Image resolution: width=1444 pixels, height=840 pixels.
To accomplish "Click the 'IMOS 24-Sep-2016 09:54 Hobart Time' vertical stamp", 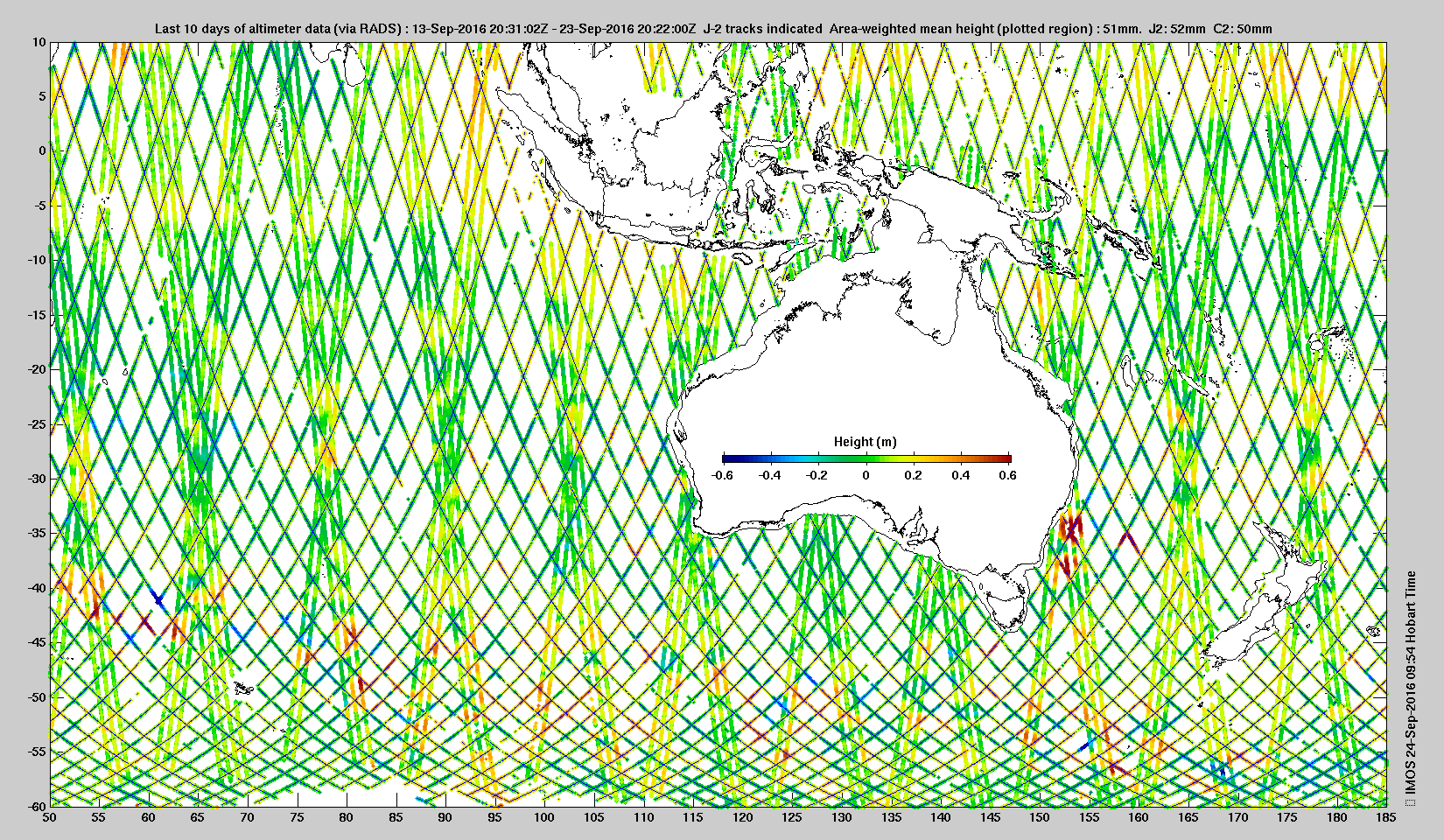I will point(1409,688).
